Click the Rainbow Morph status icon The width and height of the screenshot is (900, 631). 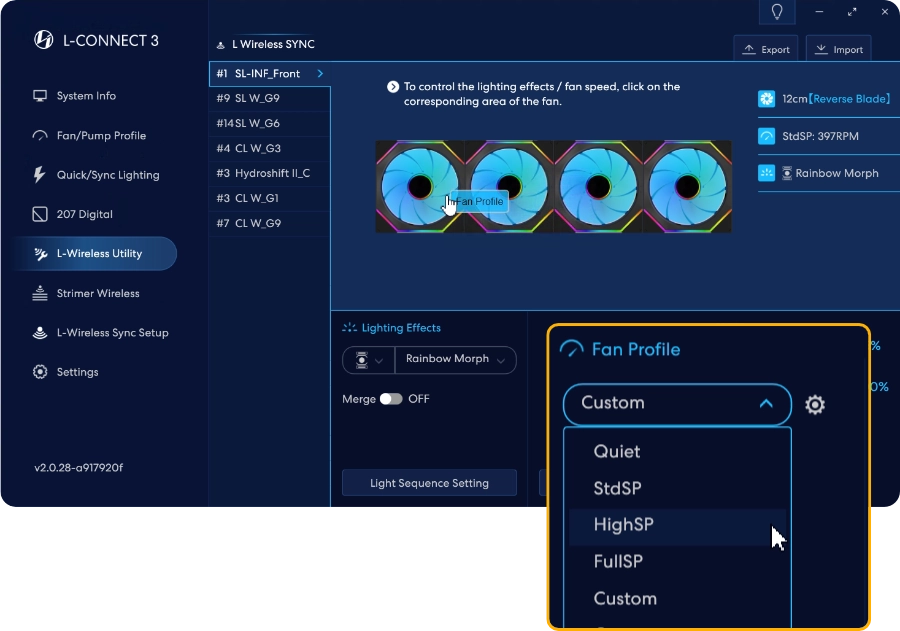pyautogui.click(x=767, y=173)
